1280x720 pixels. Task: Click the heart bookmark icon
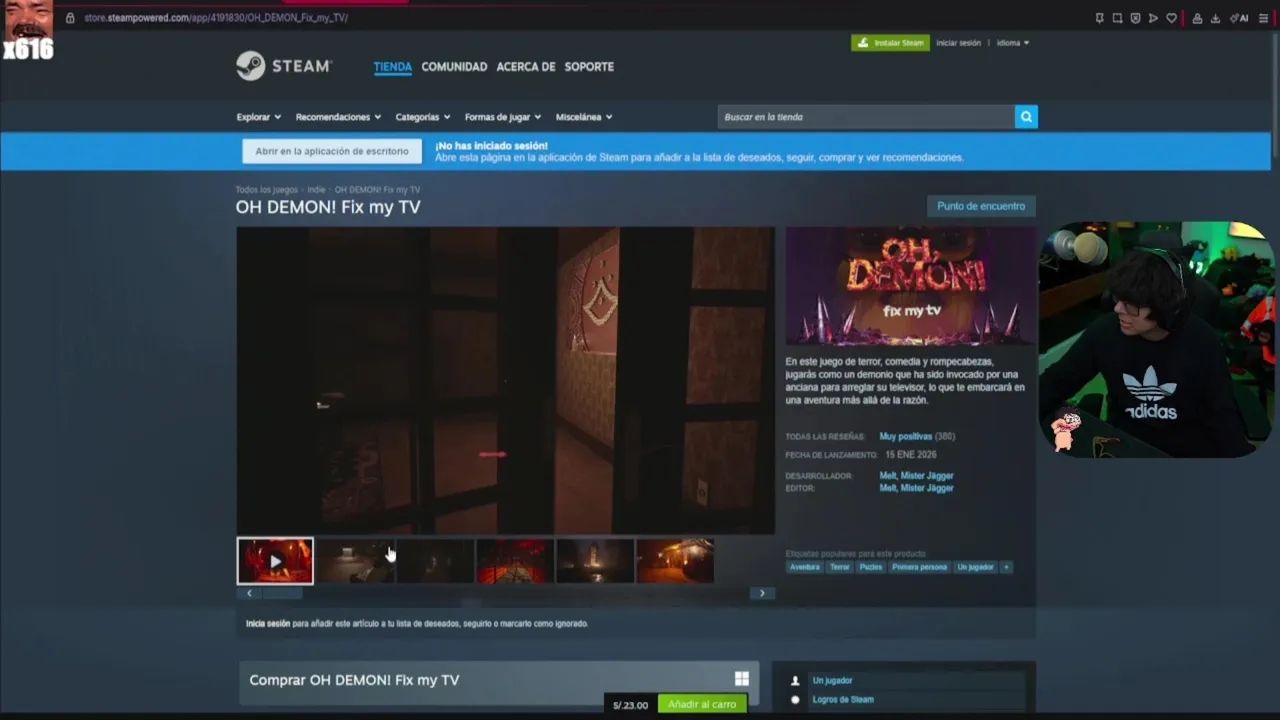tap(1171, 18)
